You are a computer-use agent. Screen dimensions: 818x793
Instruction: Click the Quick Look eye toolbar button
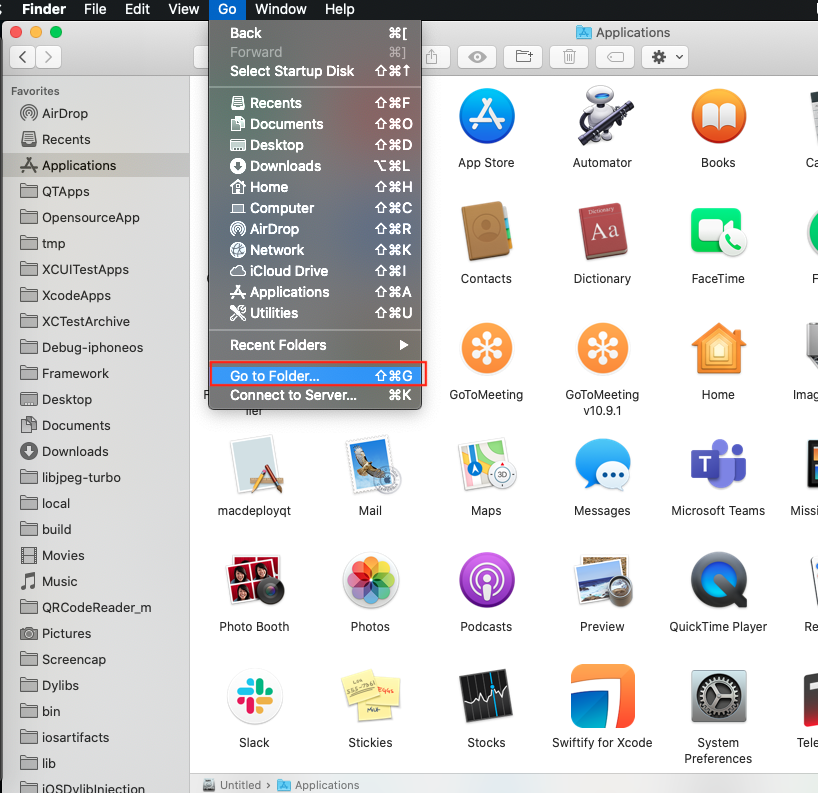477,57
